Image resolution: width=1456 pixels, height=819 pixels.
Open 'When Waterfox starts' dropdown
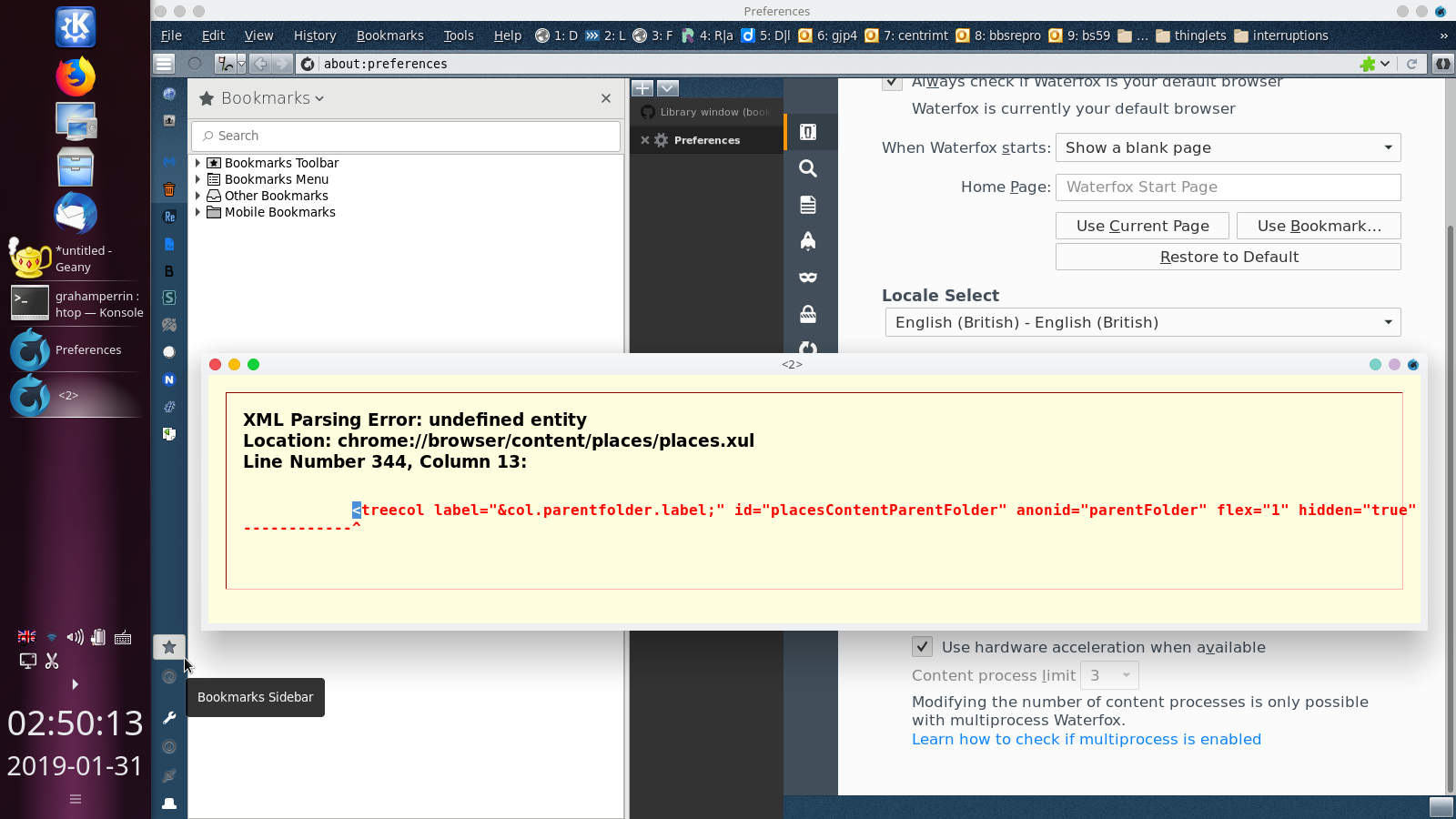click(1228, 147)
